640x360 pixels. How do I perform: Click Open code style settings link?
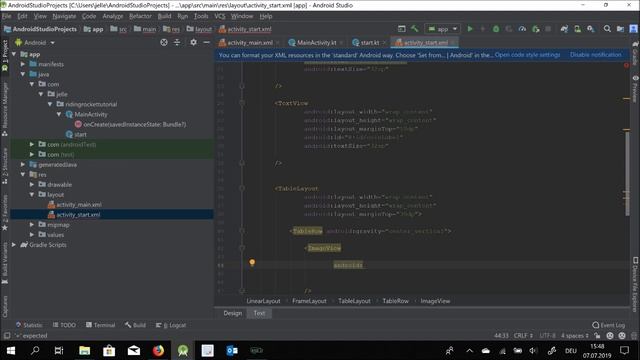click(x=527, y=55)
